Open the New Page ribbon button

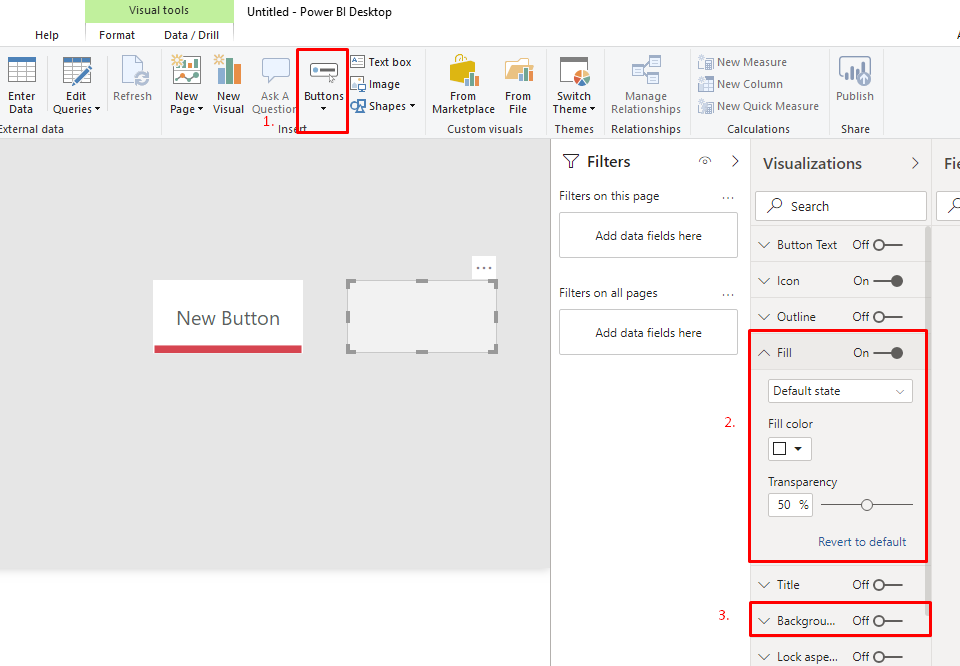coord(186,86)
